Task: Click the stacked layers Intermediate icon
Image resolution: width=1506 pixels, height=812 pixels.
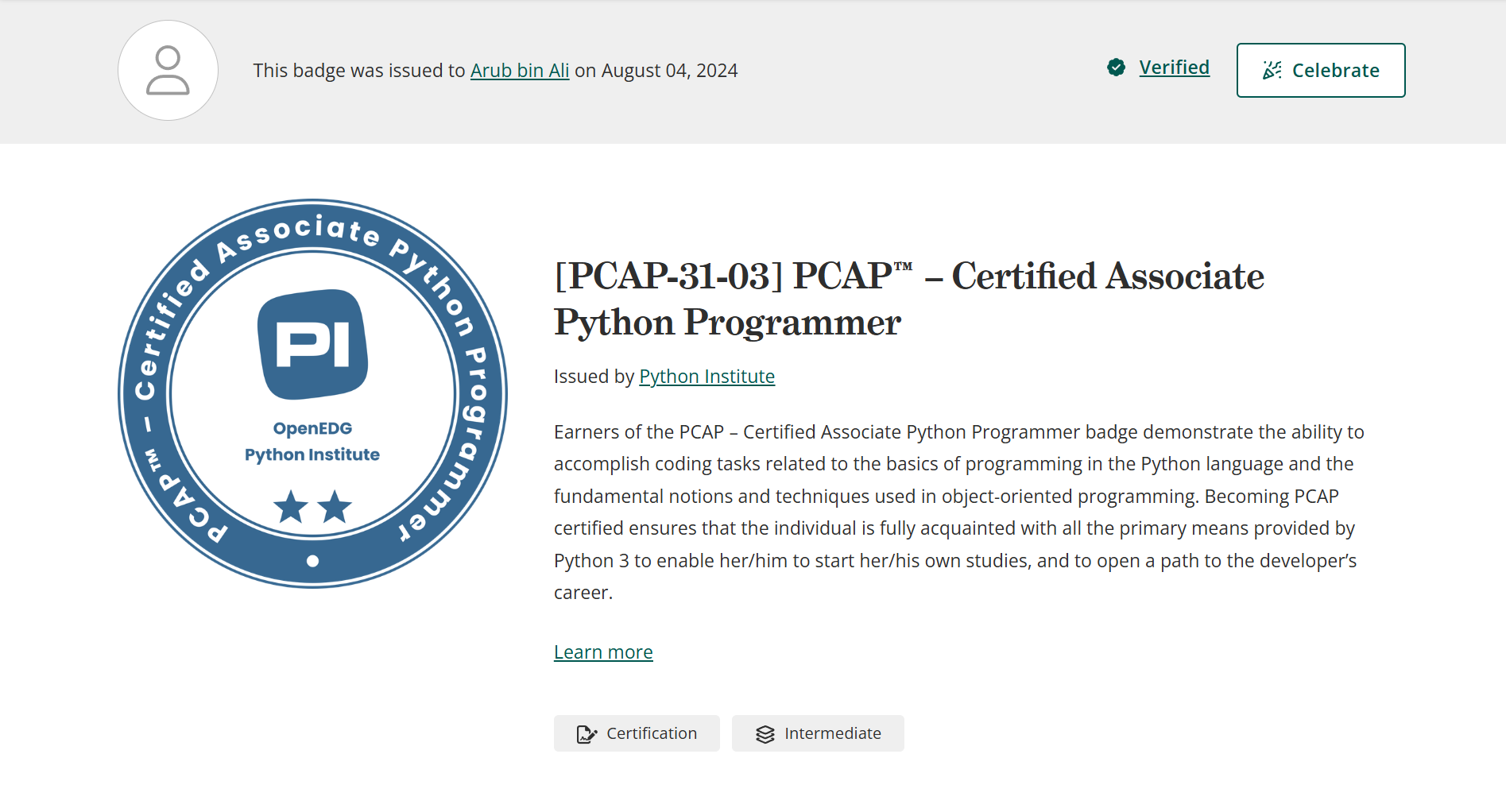Action: pos(765,734)
